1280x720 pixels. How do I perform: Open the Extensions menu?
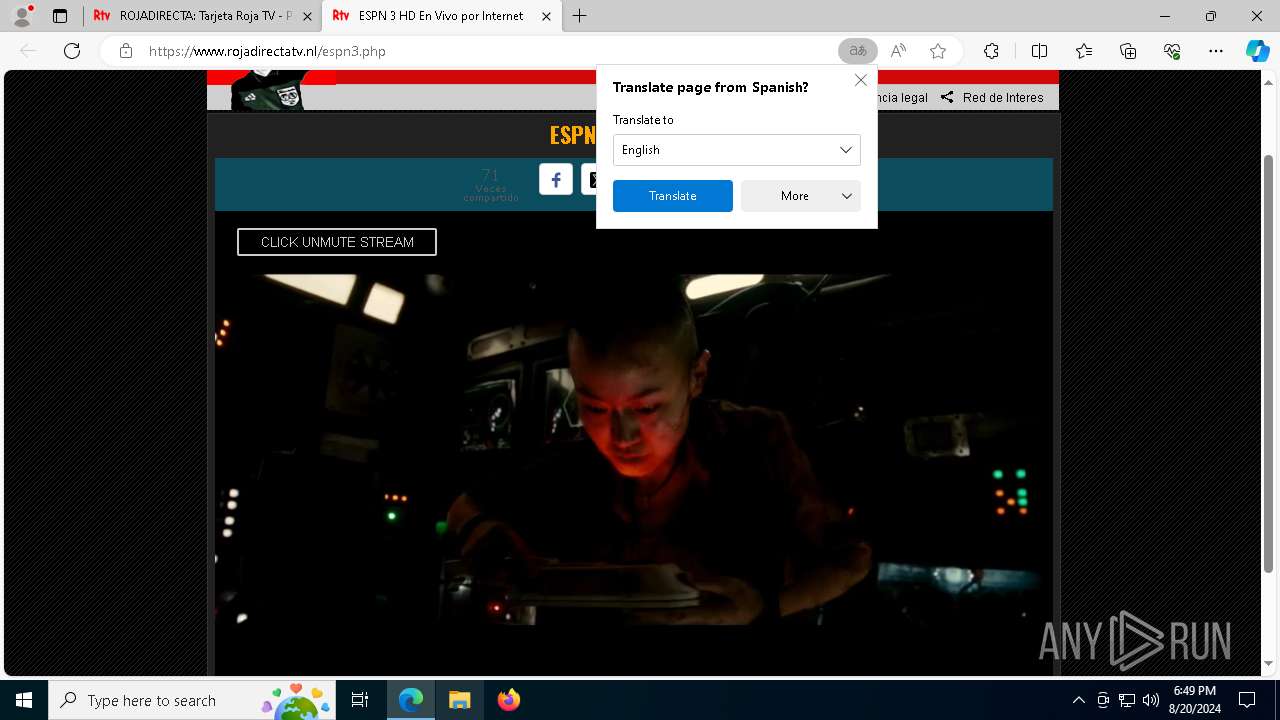coord(991,51)
